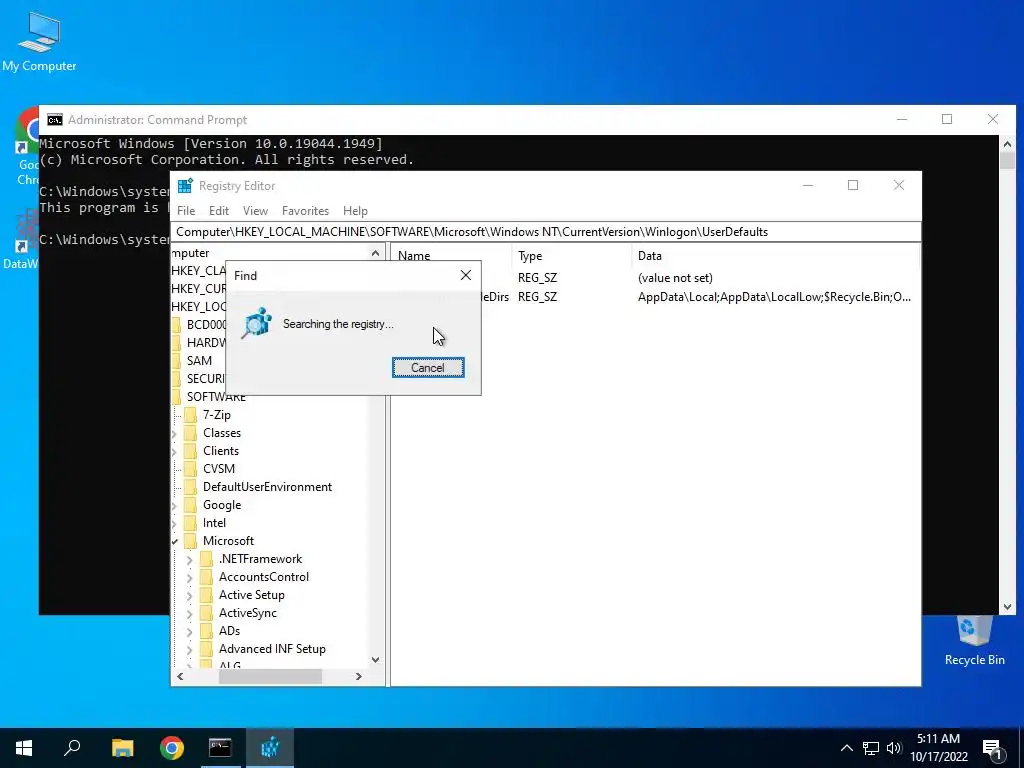Collapse the Microsoft key

(x=174, y=541)
